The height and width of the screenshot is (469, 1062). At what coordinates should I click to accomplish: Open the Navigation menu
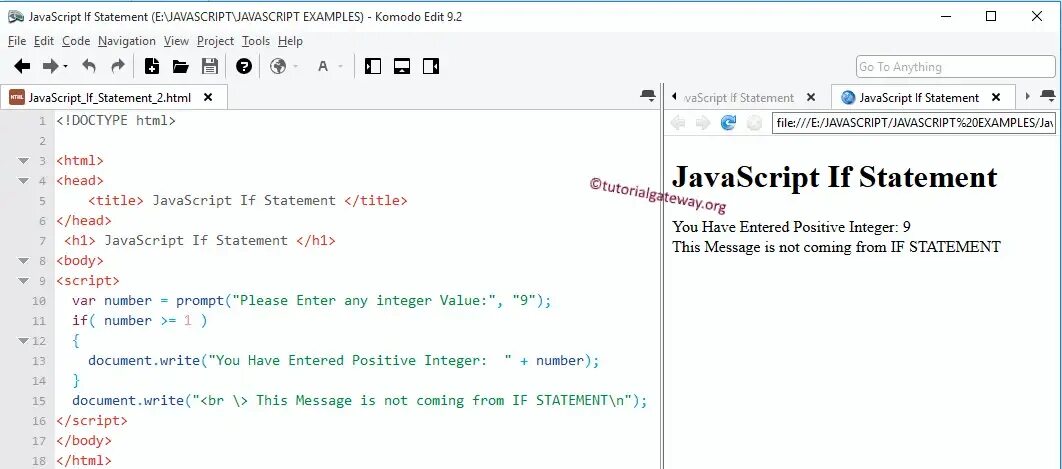pos(127,41)
